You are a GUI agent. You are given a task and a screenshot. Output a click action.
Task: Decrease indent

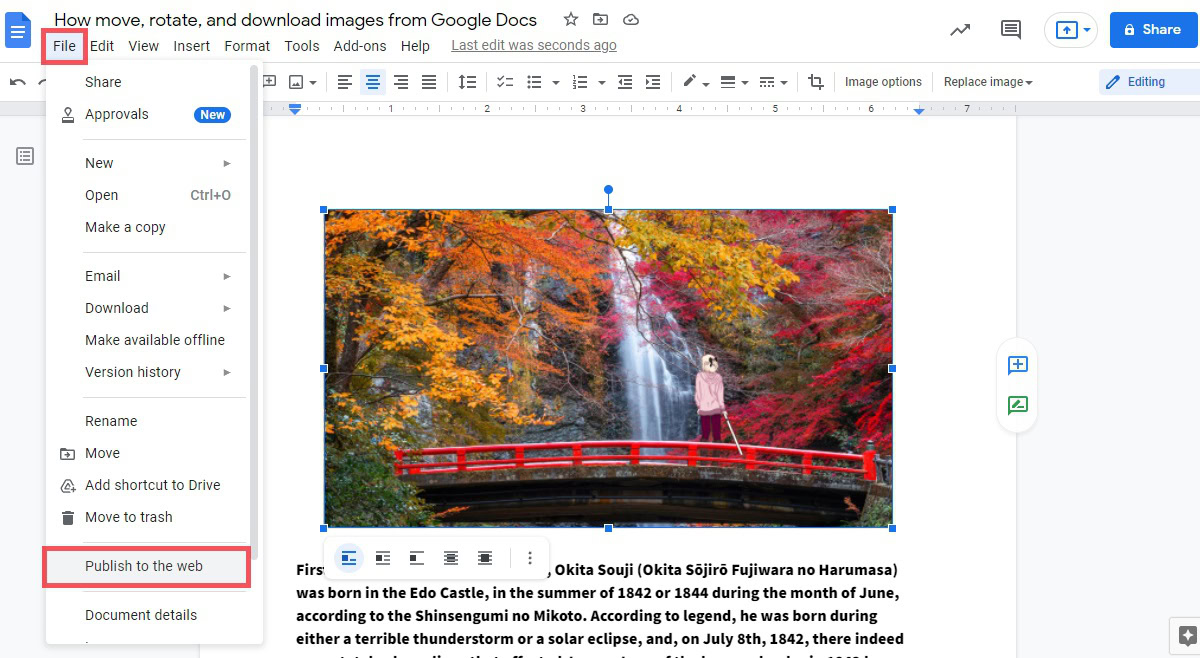pos(625,82)
